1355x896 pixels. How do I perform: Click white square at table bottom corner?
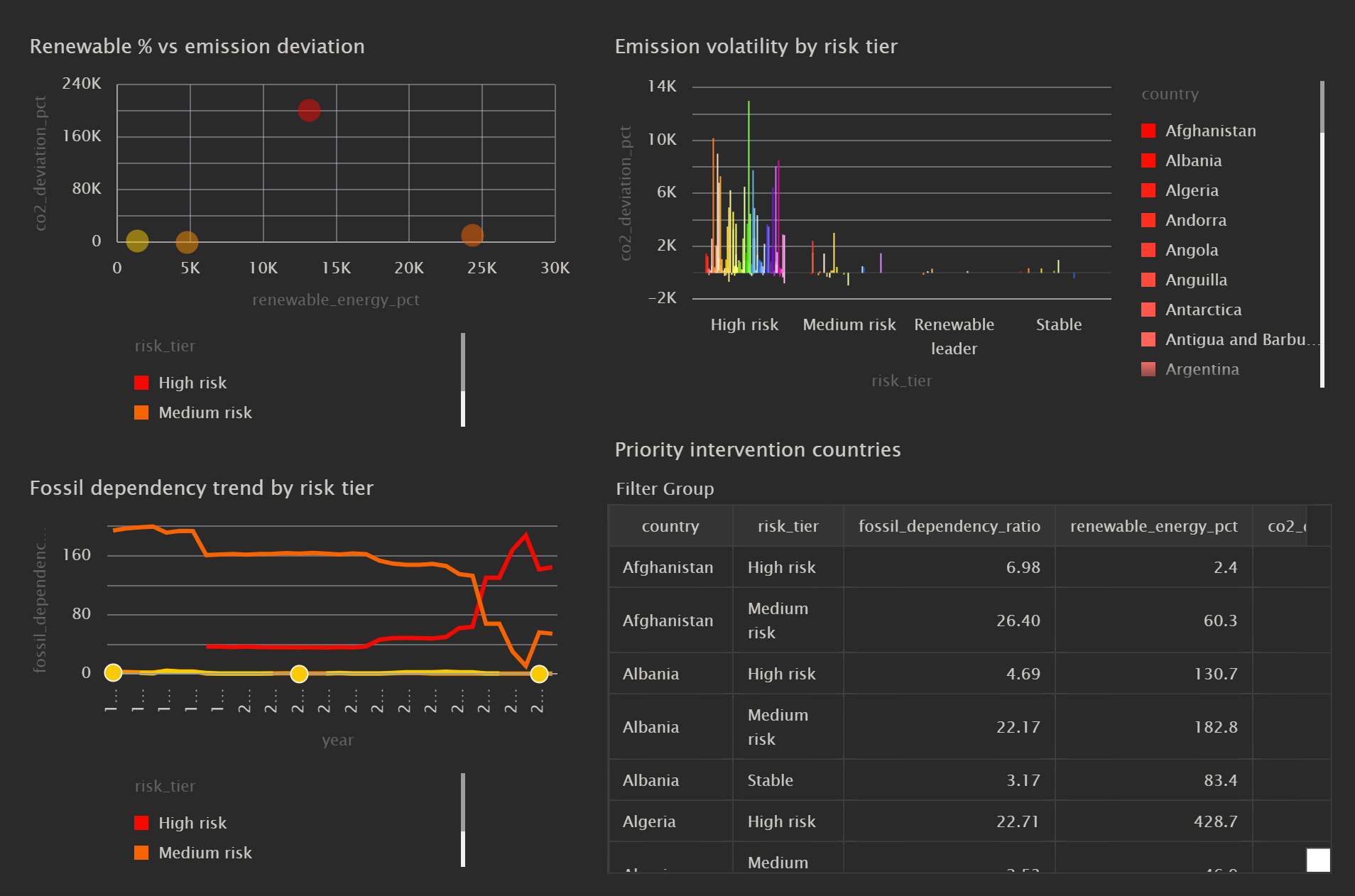click(1318, 860)
